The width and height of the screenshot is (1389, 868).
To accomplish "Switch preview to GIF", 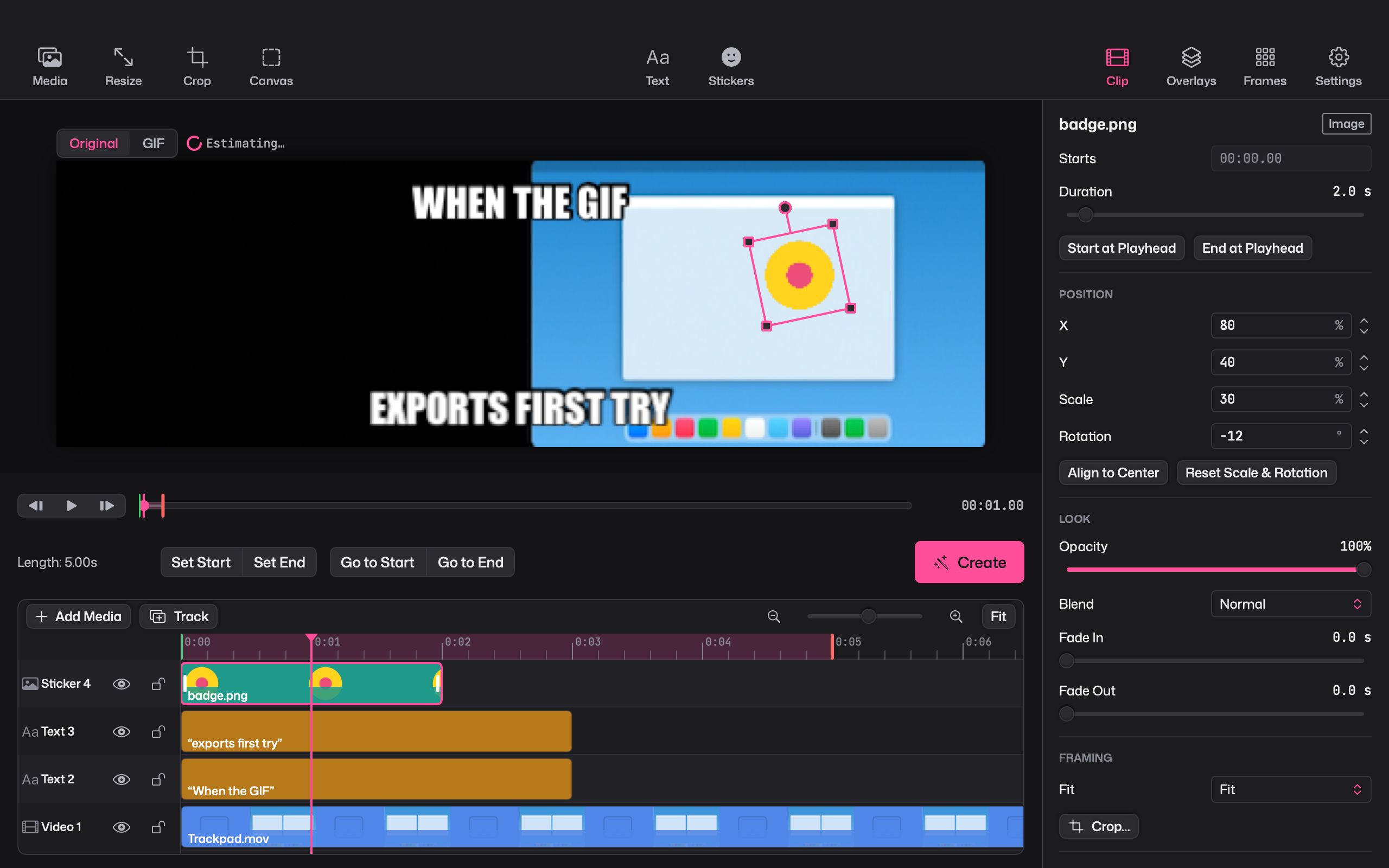I will click(x=153, y=144).
